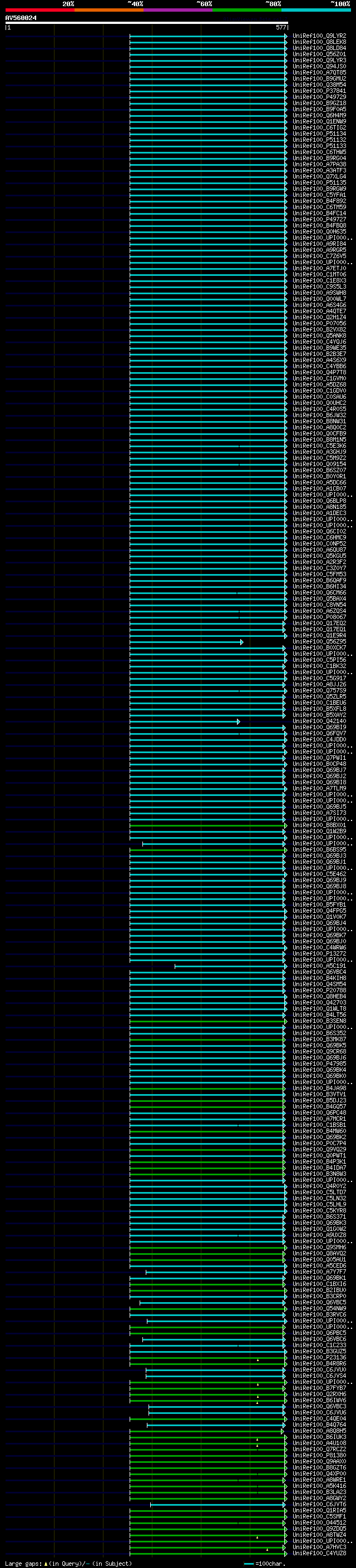Select hit label UniRef100_A7SI73
Screen dimensions: 356x1568
coord(319,813)
